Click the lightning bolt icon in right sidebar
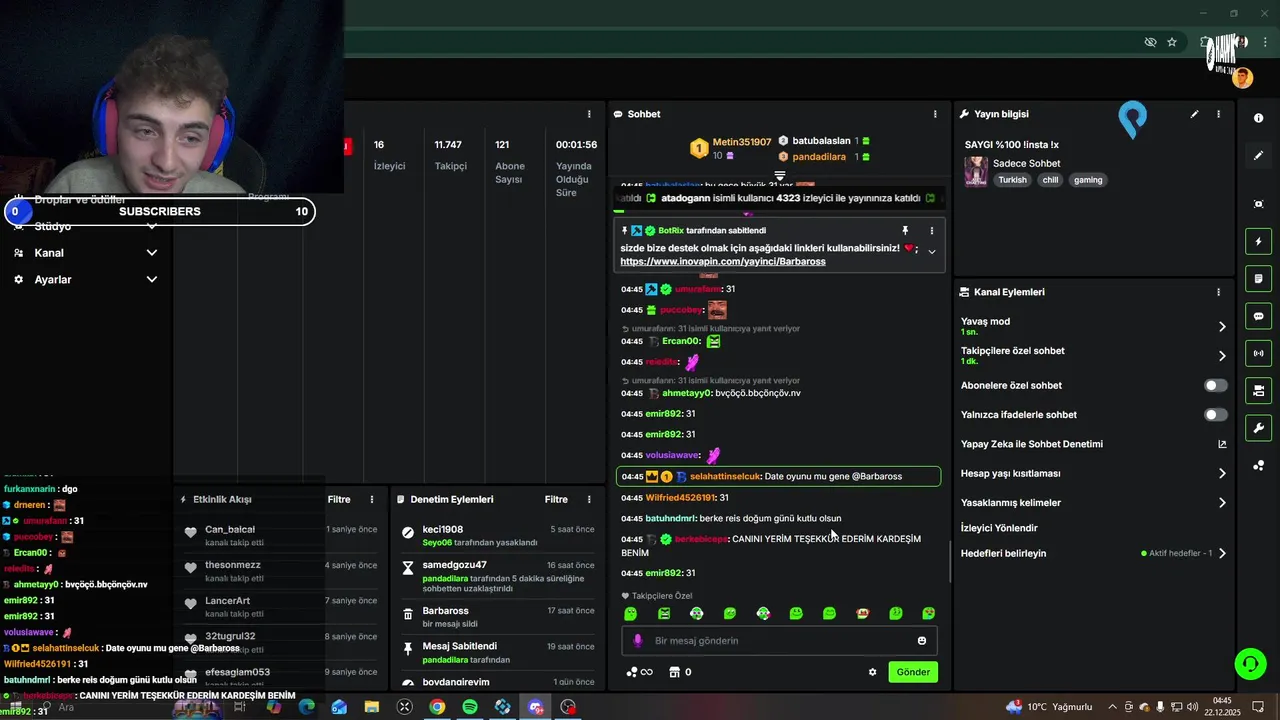 pyautogui.click(x=1258, y=242)
